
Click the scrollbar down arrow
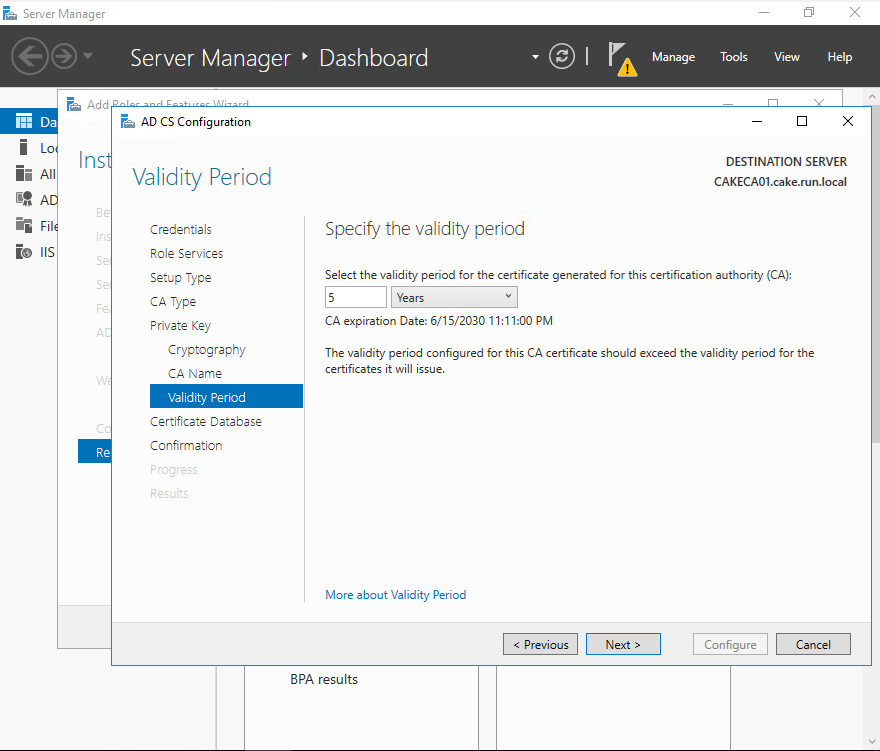click(x=872, y=743)
